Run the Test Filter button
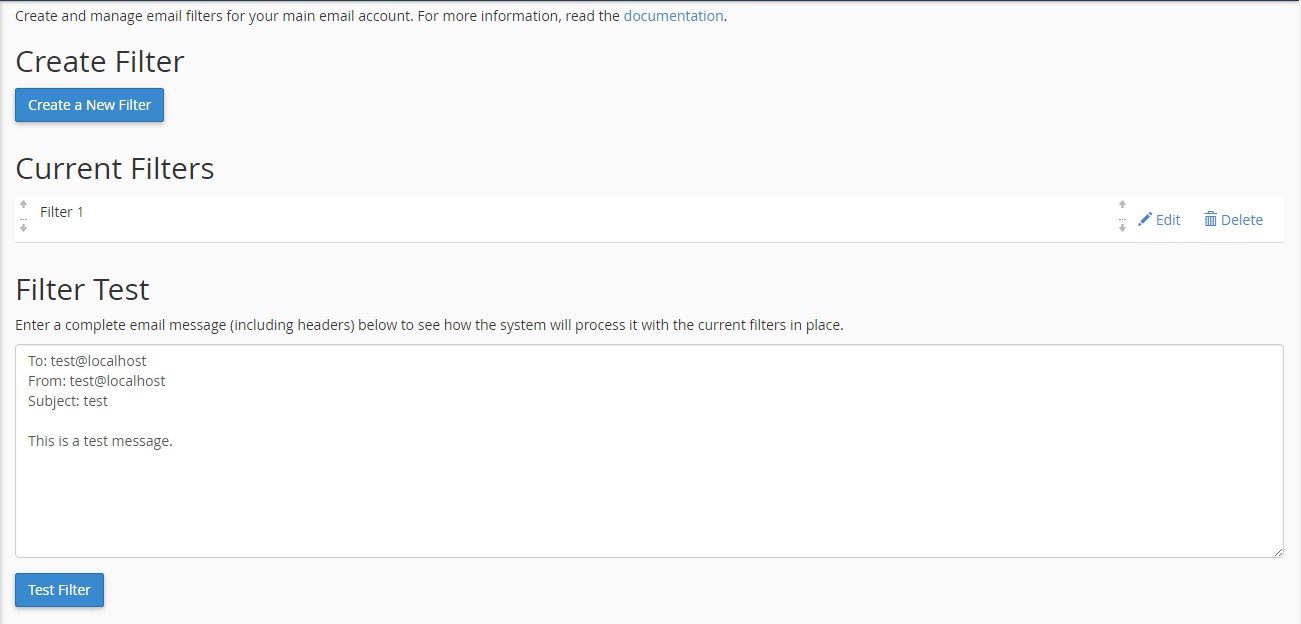 (x=59, y=590)
